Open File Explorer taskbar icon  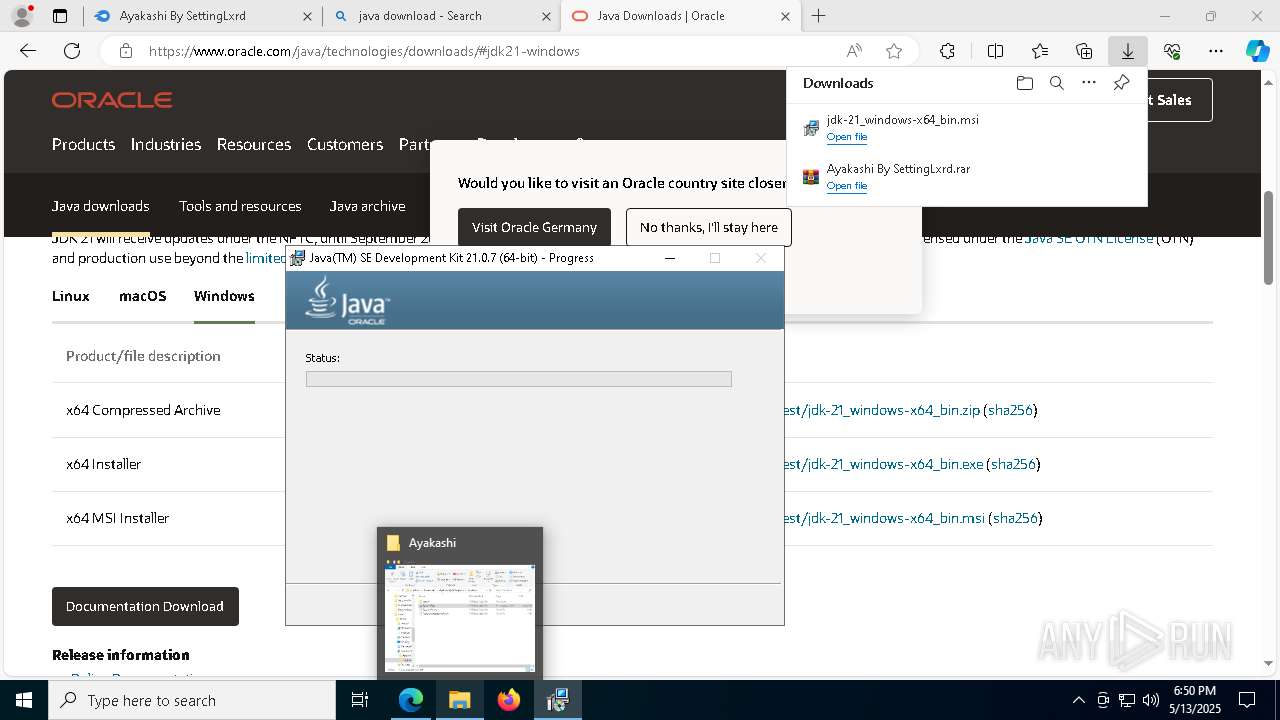(x=459, y=700)
